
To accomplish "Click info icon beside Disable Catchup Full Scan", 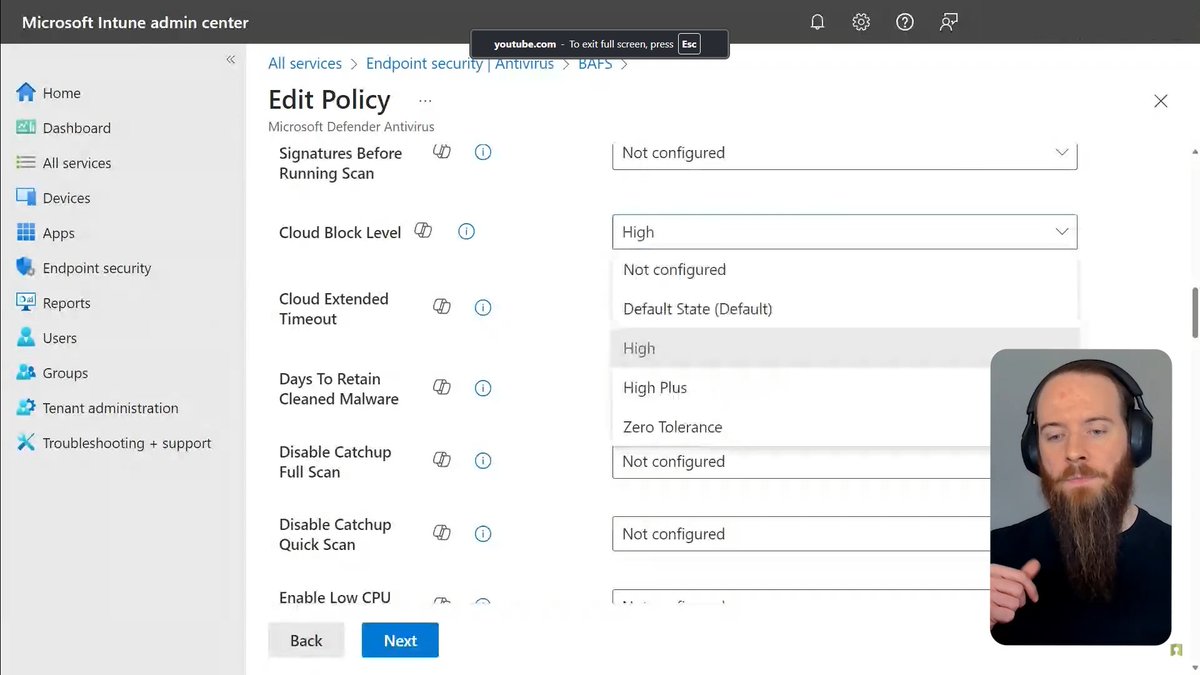I will pos(483,460).
